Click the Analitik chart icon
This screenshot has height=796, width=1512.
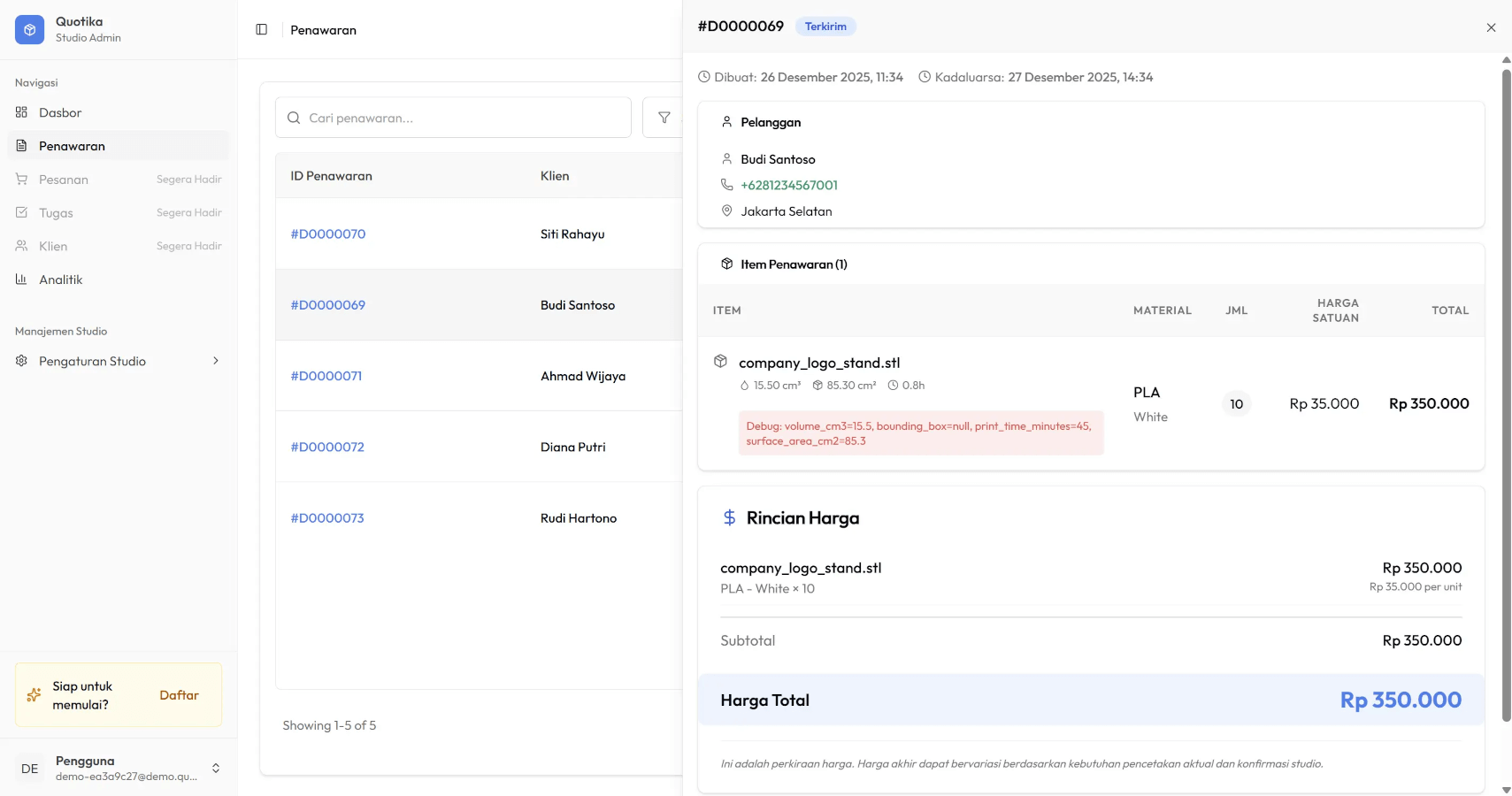[x=22, y=279]
